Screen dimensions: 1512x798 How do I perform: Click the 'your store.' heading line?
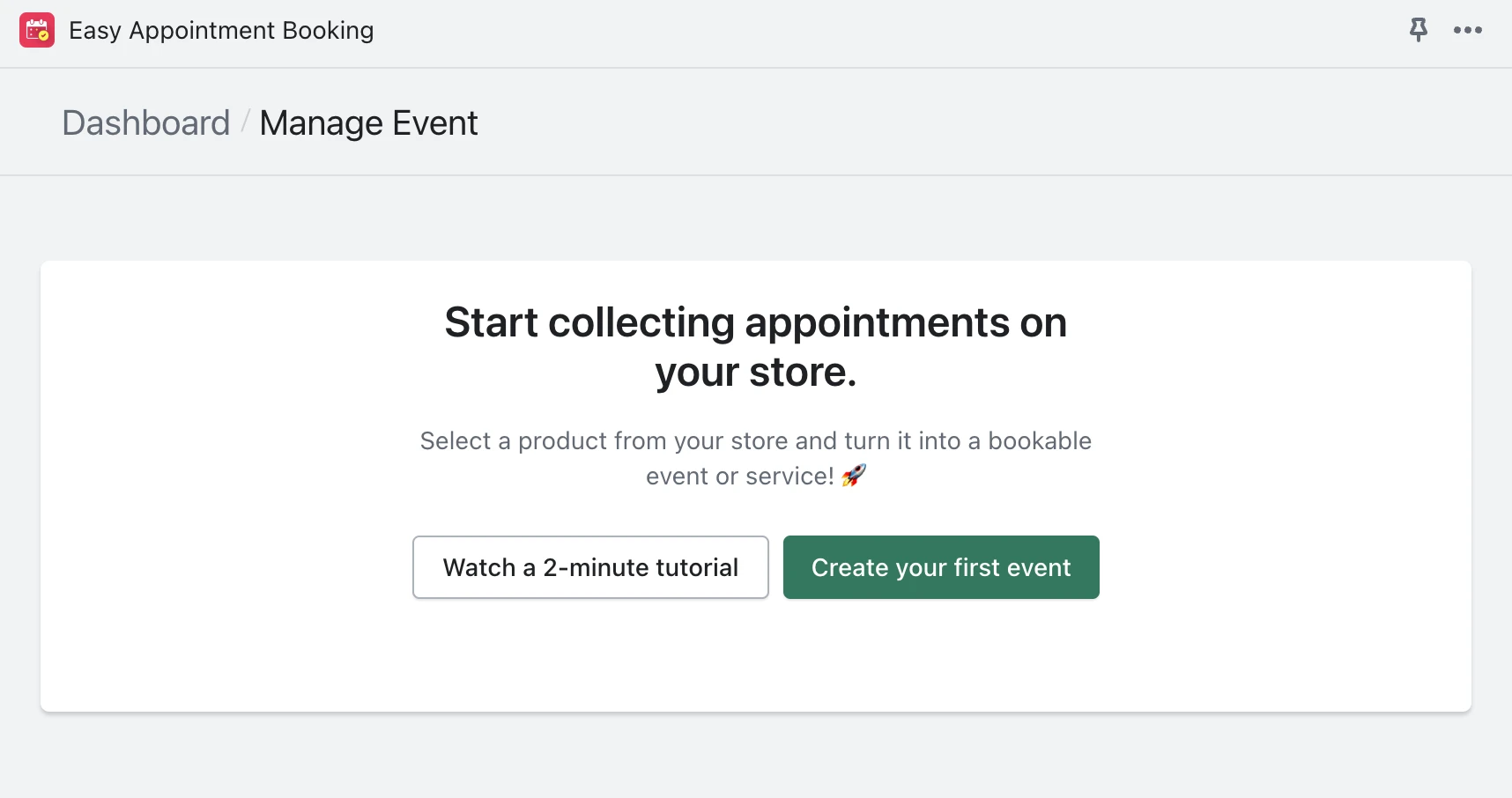tap(756, 373)
